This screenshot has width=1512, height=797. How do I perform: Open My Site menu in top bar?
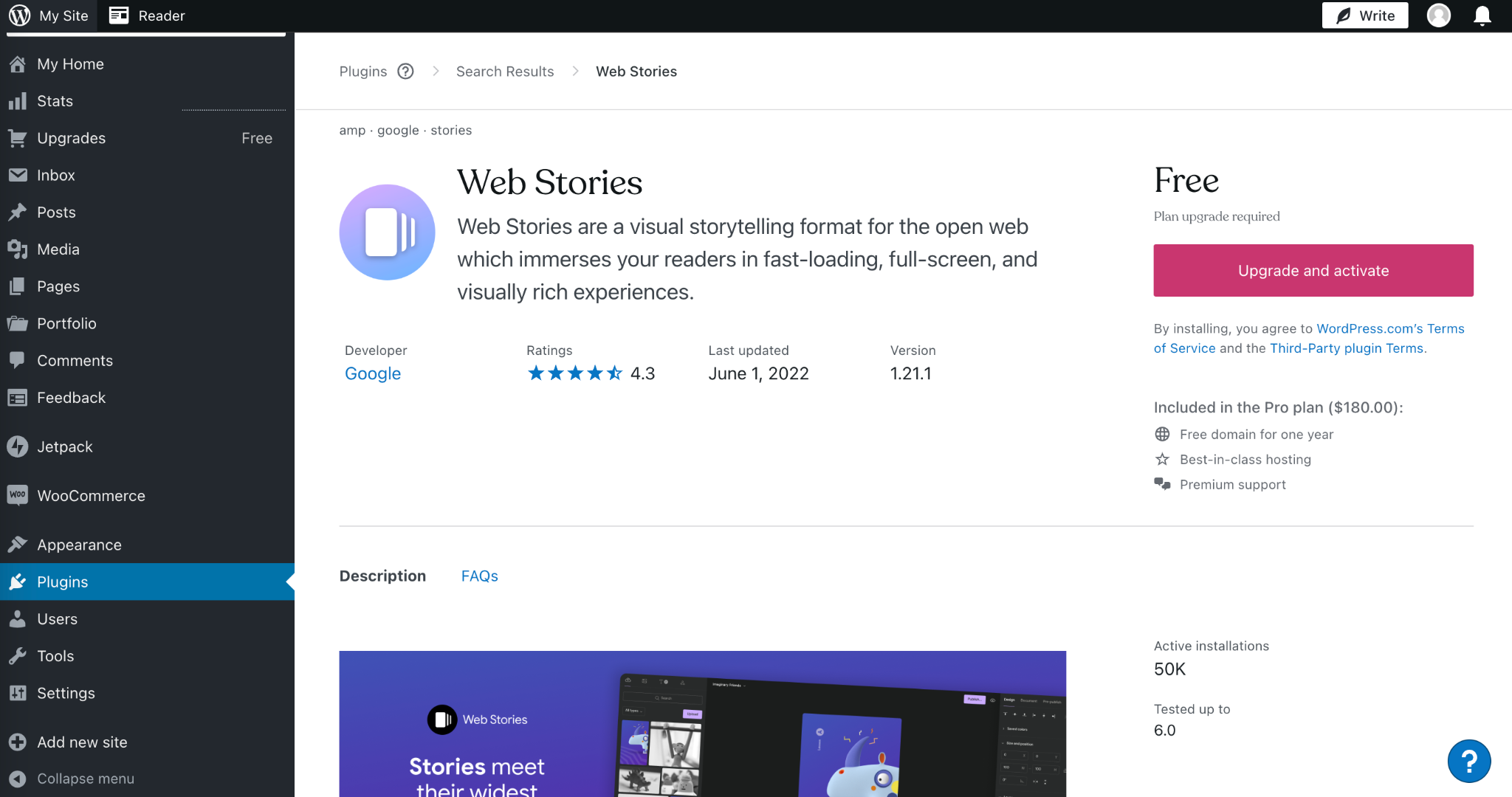49,15
